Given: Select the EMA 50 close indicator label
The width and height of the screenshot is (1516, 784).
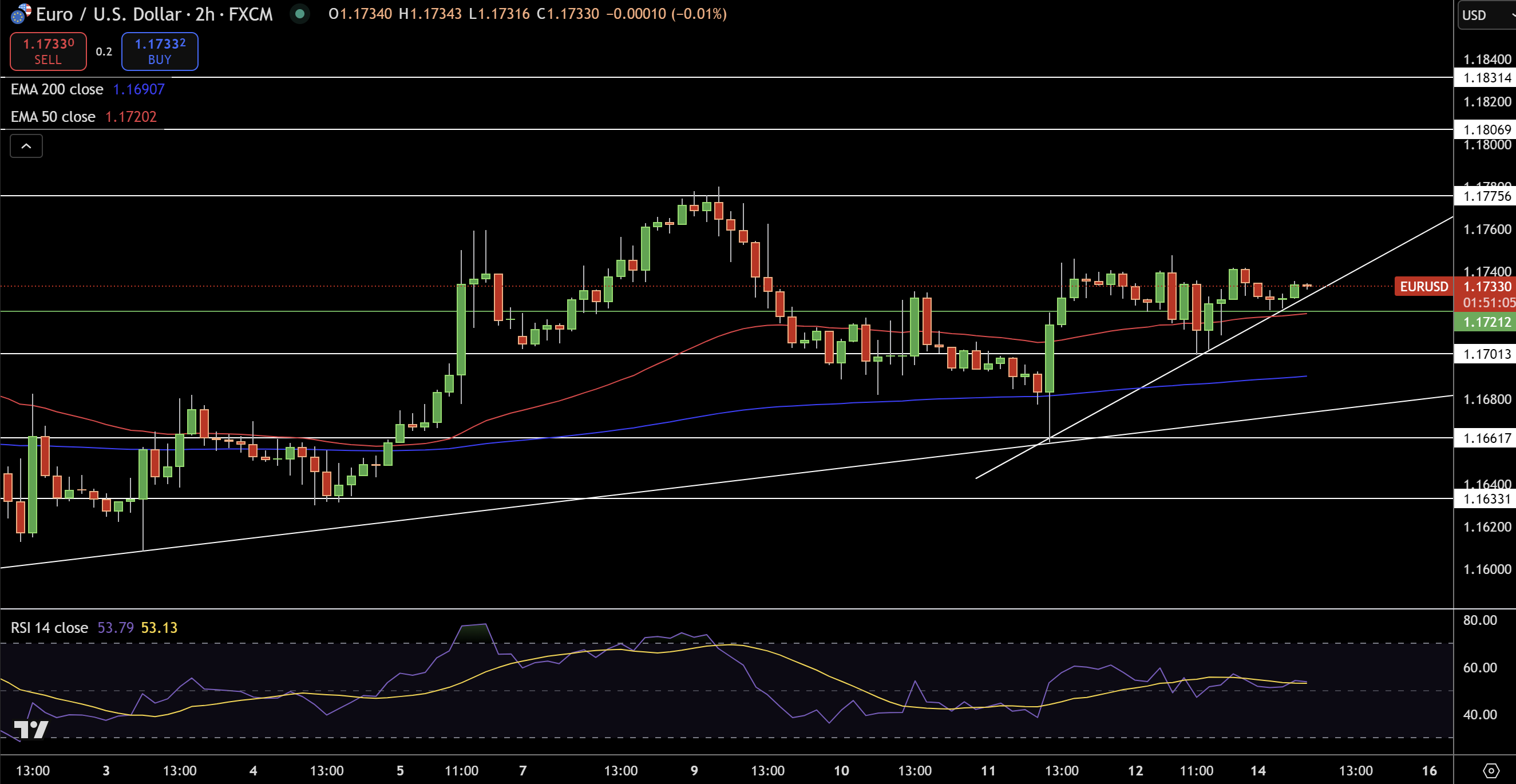Looking at the screenshot, I should (x=53, y=117).
